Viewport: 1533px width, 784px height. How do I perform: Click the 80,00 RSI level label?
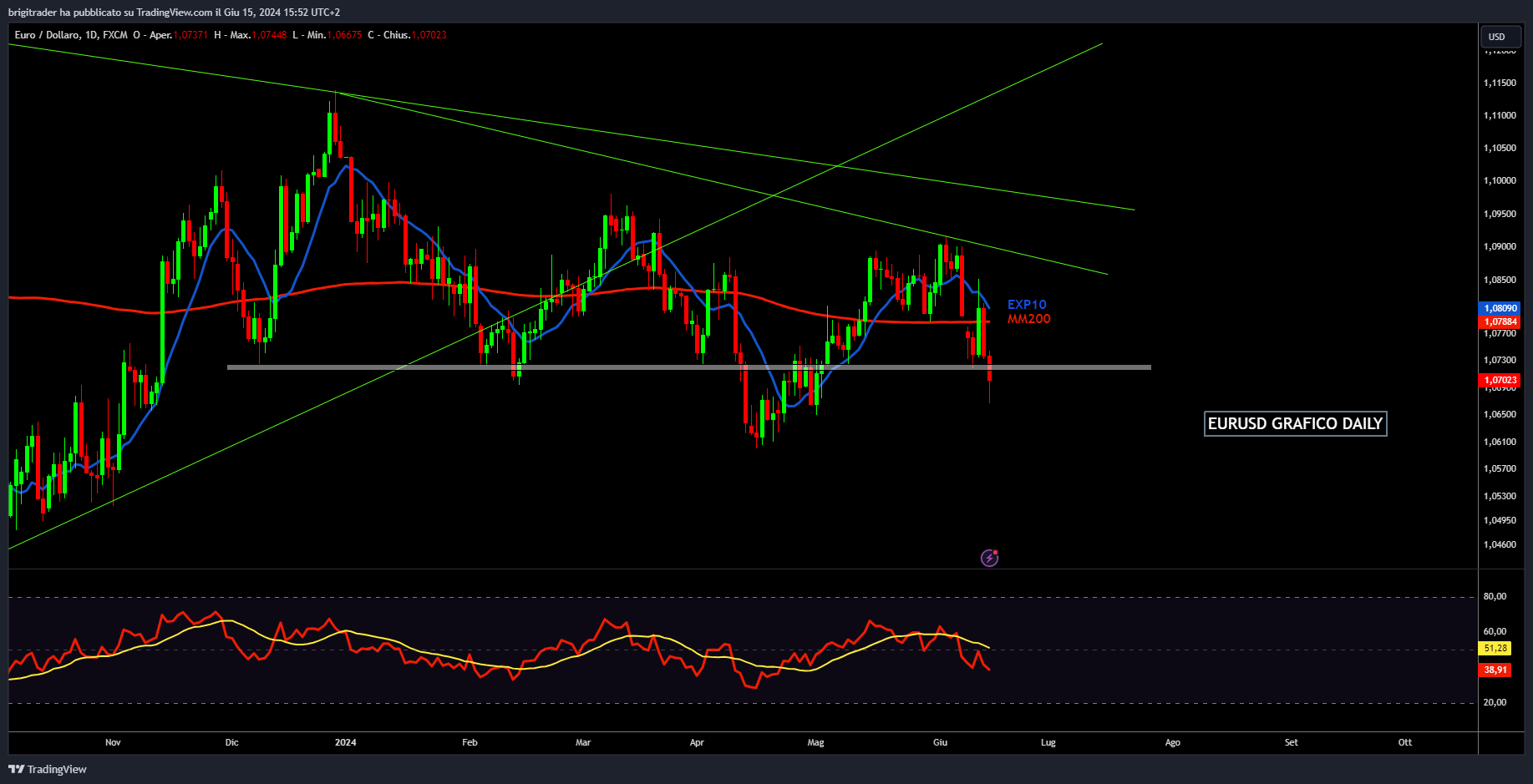(x=1495, y=596)
